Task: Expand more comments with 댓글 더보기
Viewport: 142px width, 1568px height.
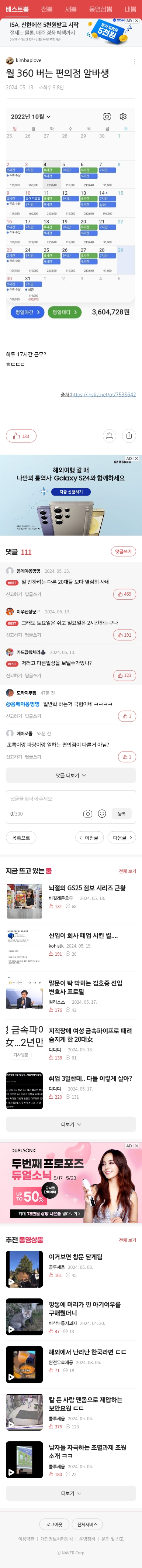Action: tap(71, 776)
